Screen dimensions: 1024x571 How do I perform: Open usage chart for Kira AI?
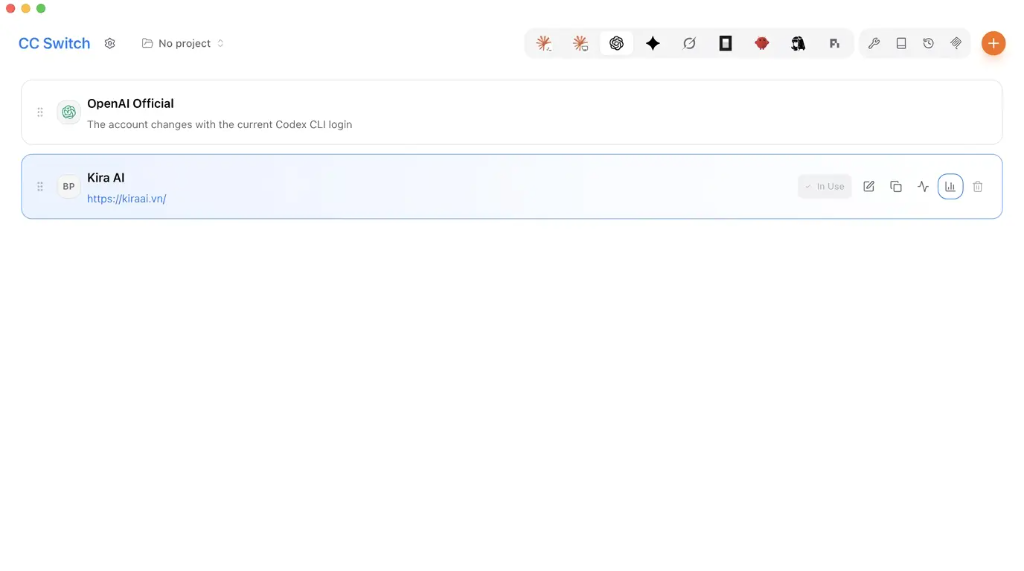(x=950, y=187)
